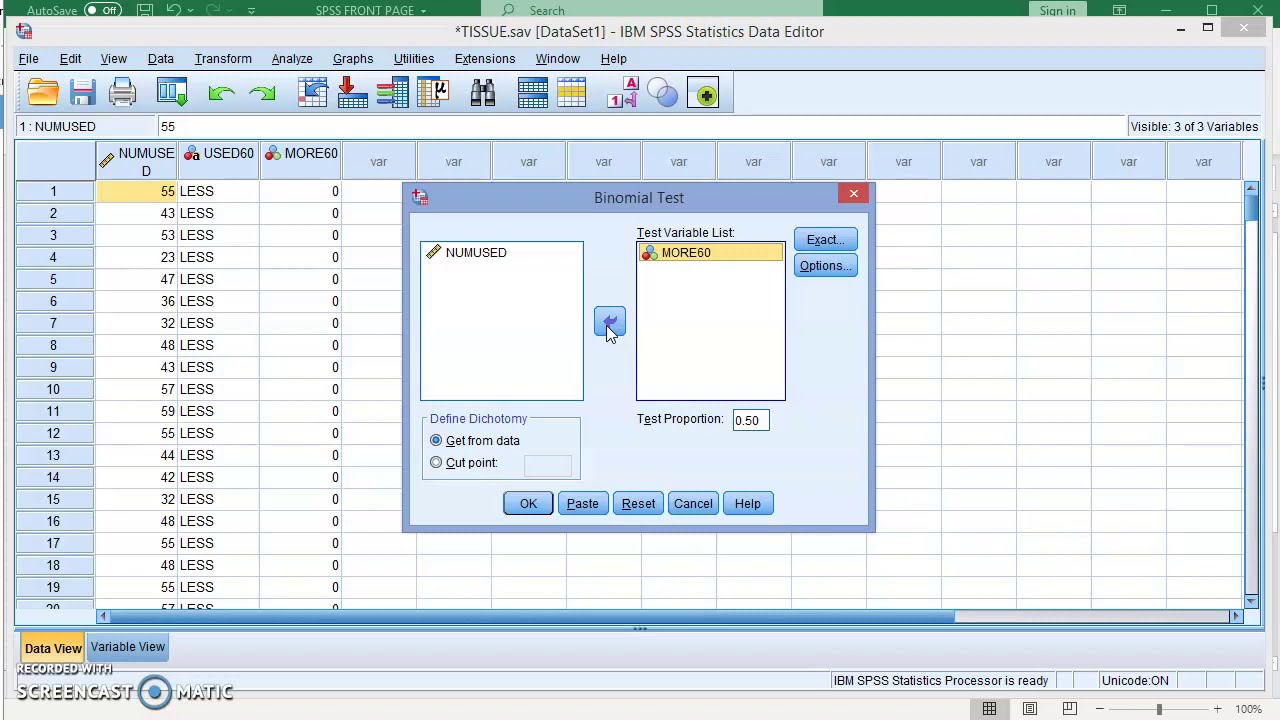Go to variable red arrow icon

pos(352,94)
